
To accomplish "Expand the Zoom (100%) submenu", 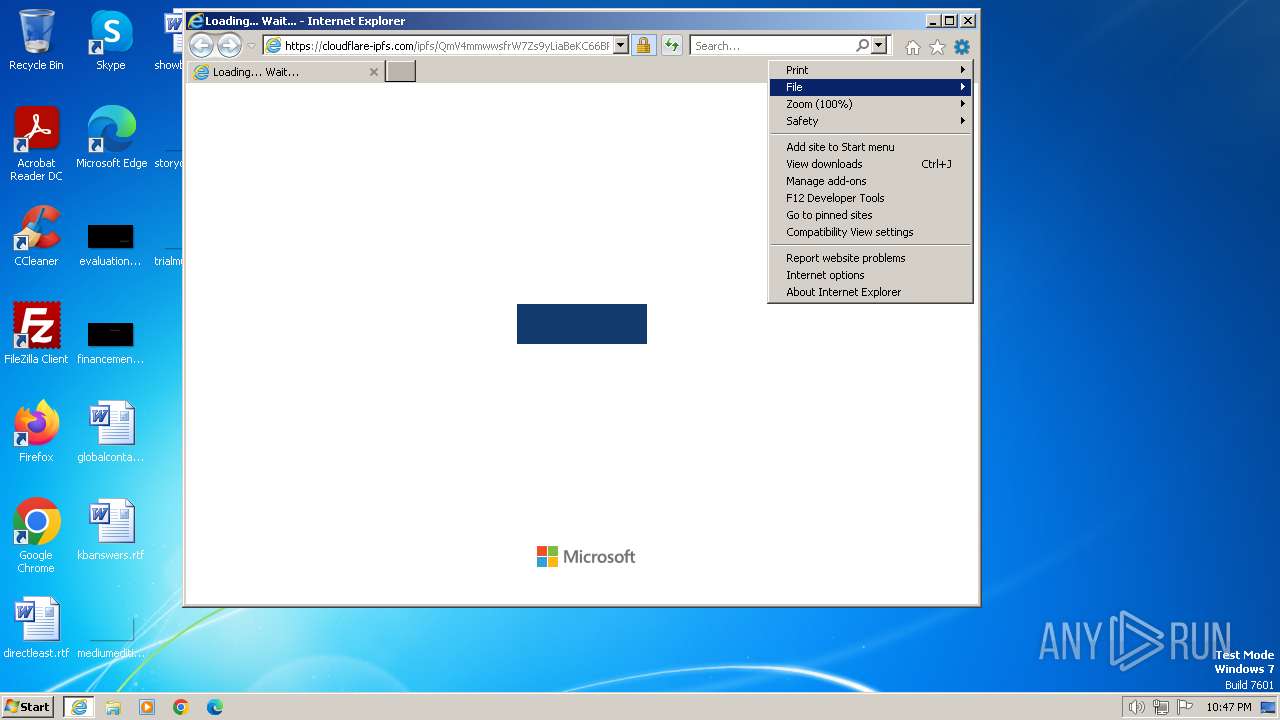I will (x=870, y=104).
